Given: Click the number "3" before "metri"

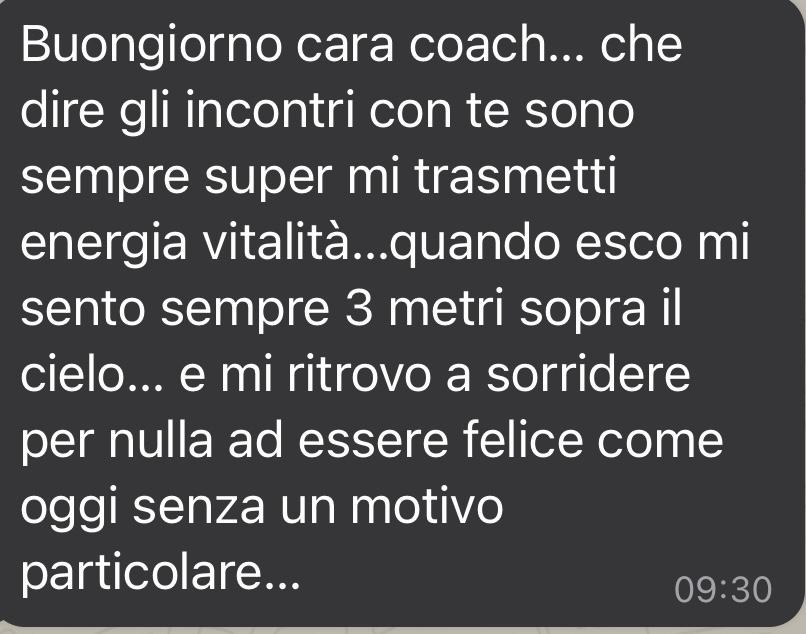Looking at the screenshot, I should [359, 308].
